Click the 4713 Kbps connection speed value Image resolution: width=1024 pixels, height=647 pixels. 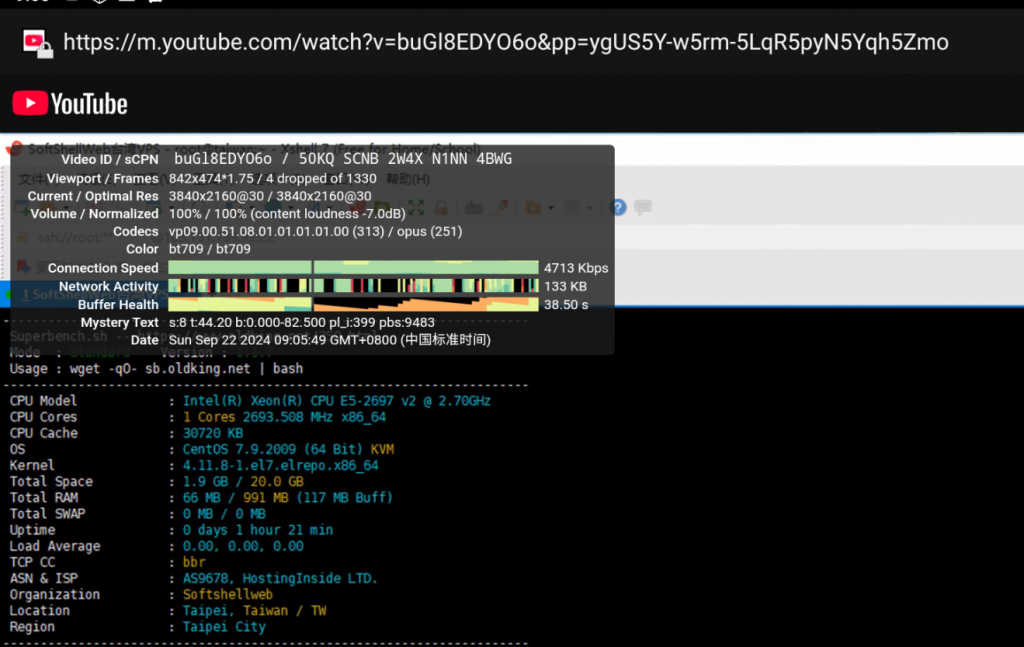click(x=576, y=268)
